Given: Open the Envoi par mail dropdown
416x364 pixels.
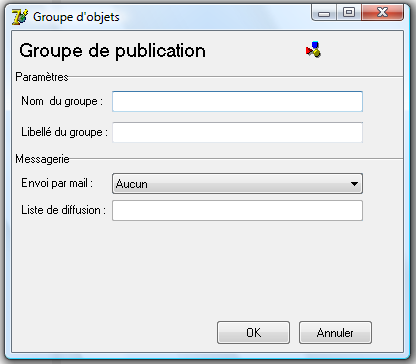Looking at the screenshot, I should click(x=237, y=183).
